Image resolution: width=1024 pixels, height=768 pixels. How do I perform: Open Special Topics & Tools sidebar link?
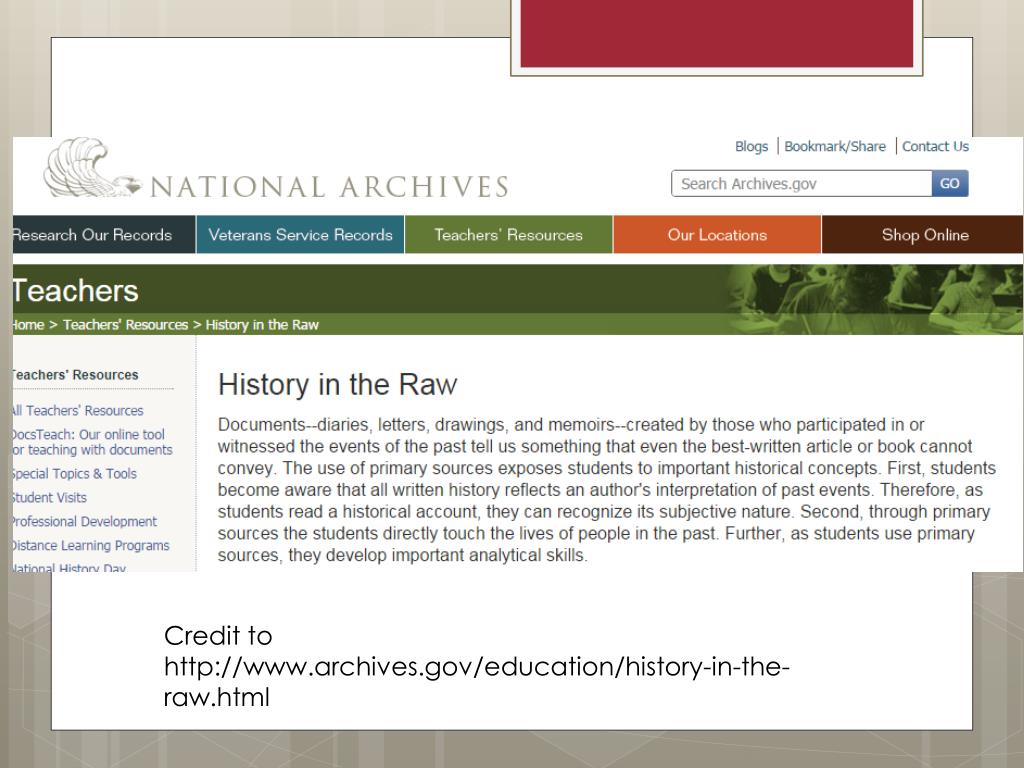74,473
